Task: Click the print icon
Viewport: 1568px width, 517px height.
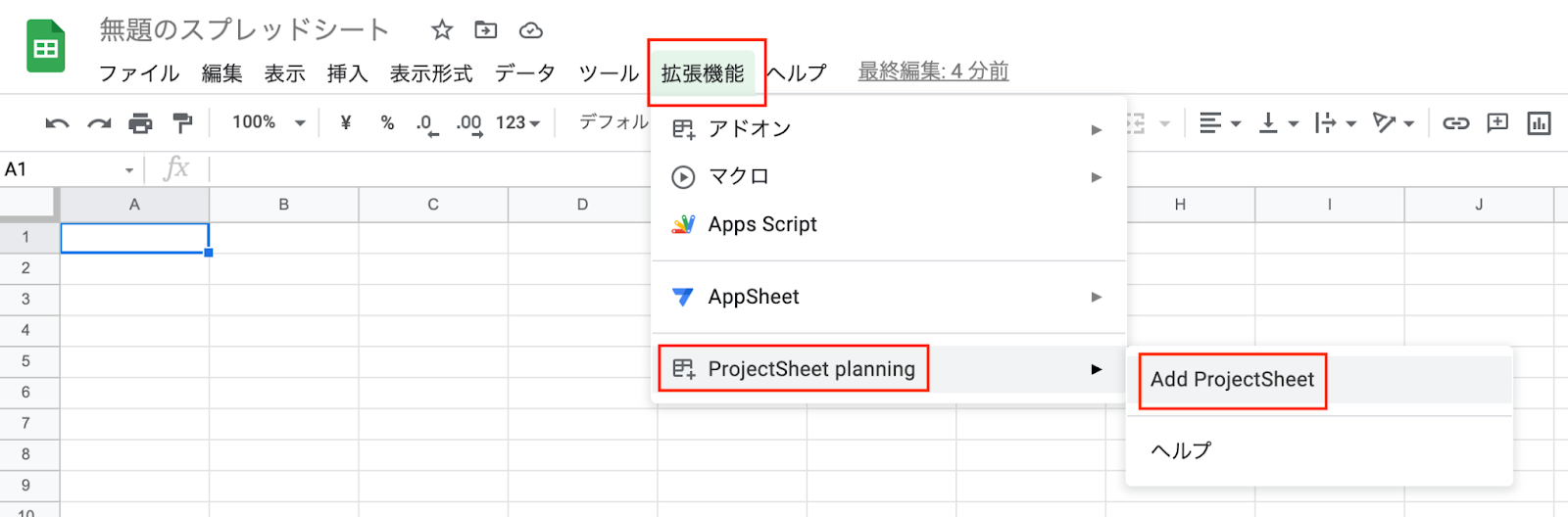Action: click(x=141, y=123)
